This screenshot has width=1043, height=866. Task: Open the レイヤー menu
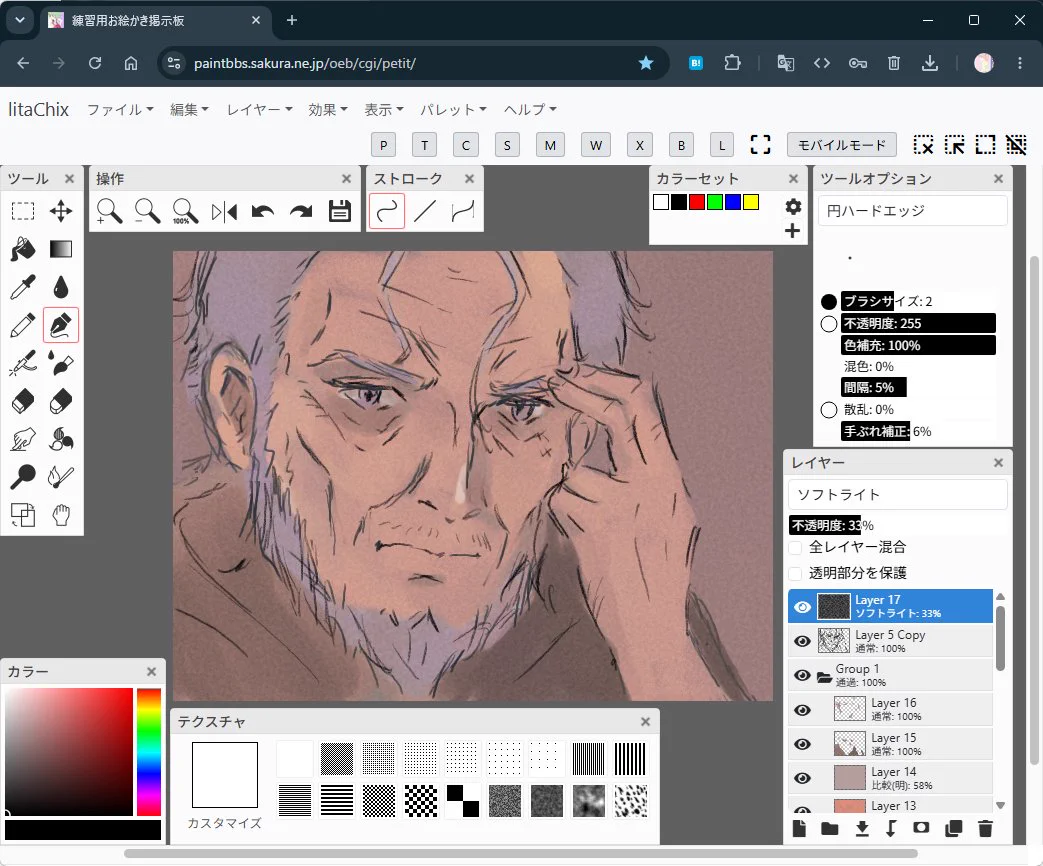[259, 109]
